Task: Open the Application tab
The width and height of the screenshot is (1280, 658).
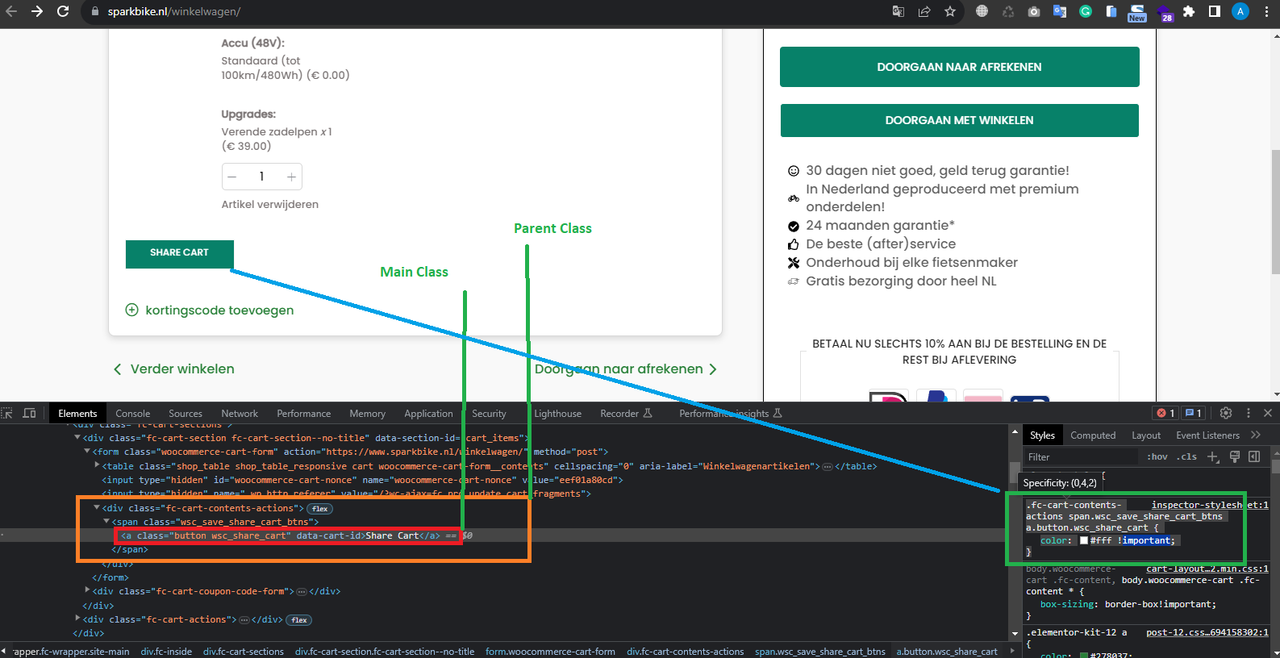Action: click(429, 413)
